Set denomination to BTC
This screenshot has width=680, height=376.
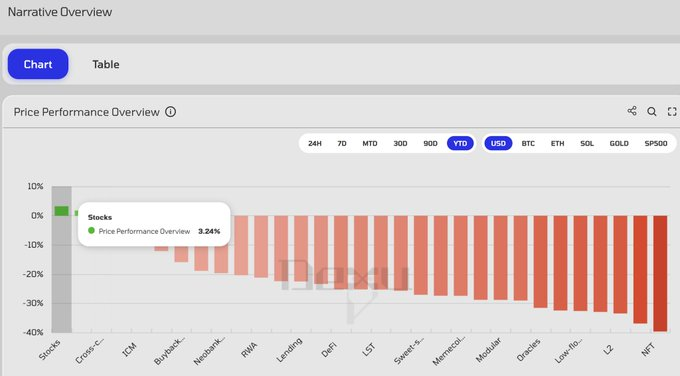[x=528, y=144]
